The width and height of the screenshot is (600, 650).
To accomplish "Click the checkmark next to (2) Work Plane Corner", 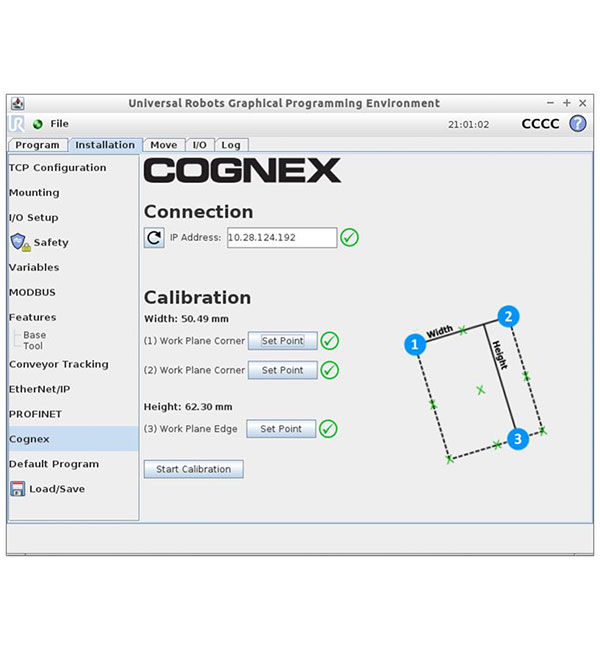I will (330, 370).
